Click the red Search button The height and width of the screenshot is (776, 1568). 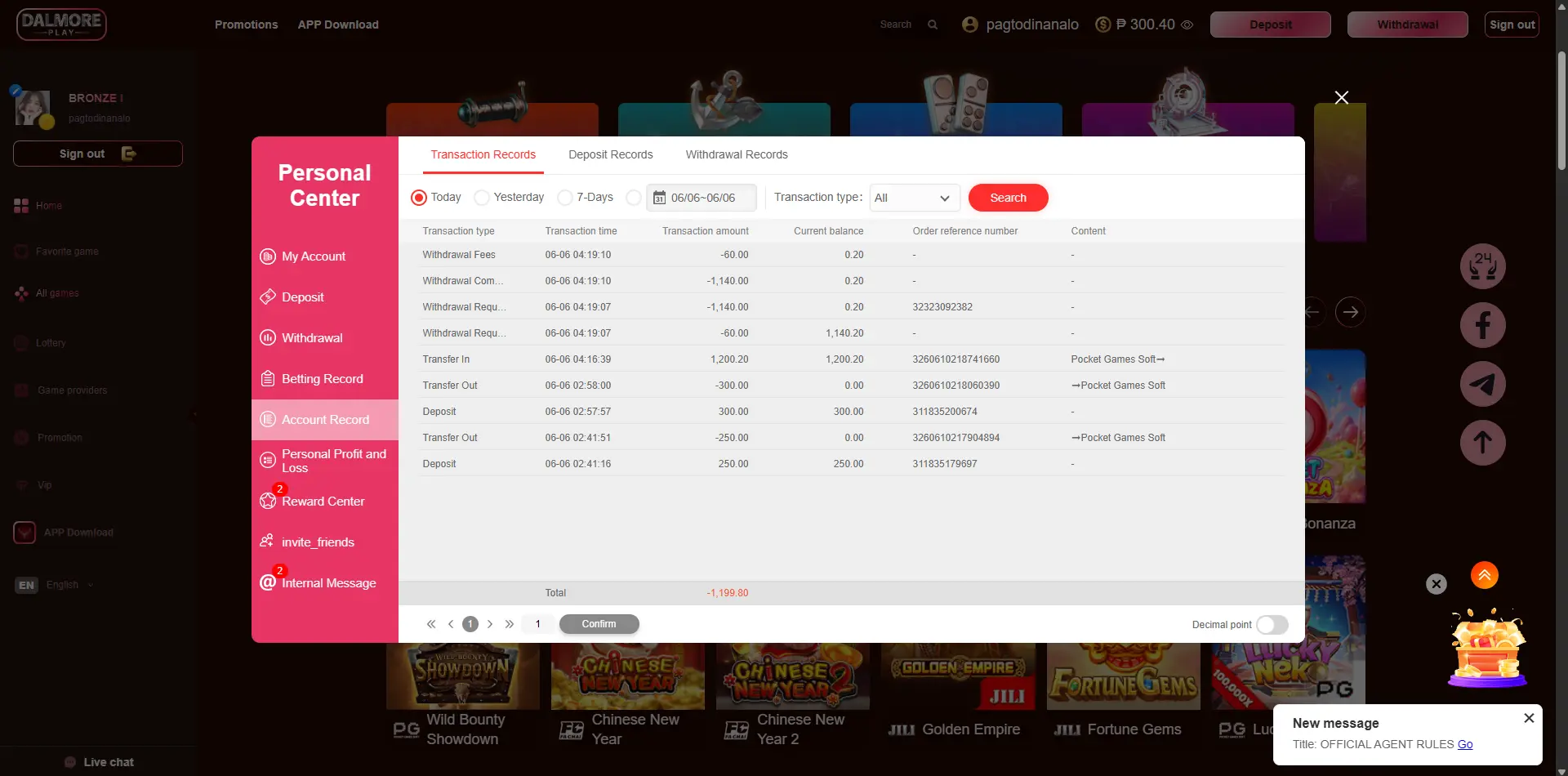(1008, 198)
